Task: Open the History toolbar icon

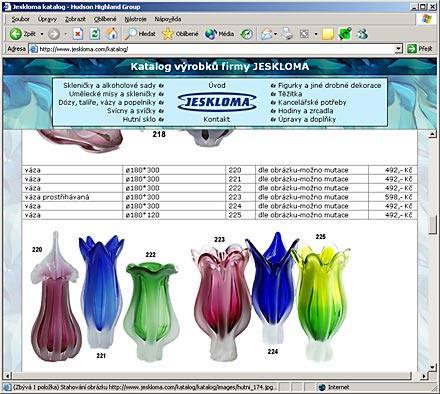Action: click(x=247, y=34)
